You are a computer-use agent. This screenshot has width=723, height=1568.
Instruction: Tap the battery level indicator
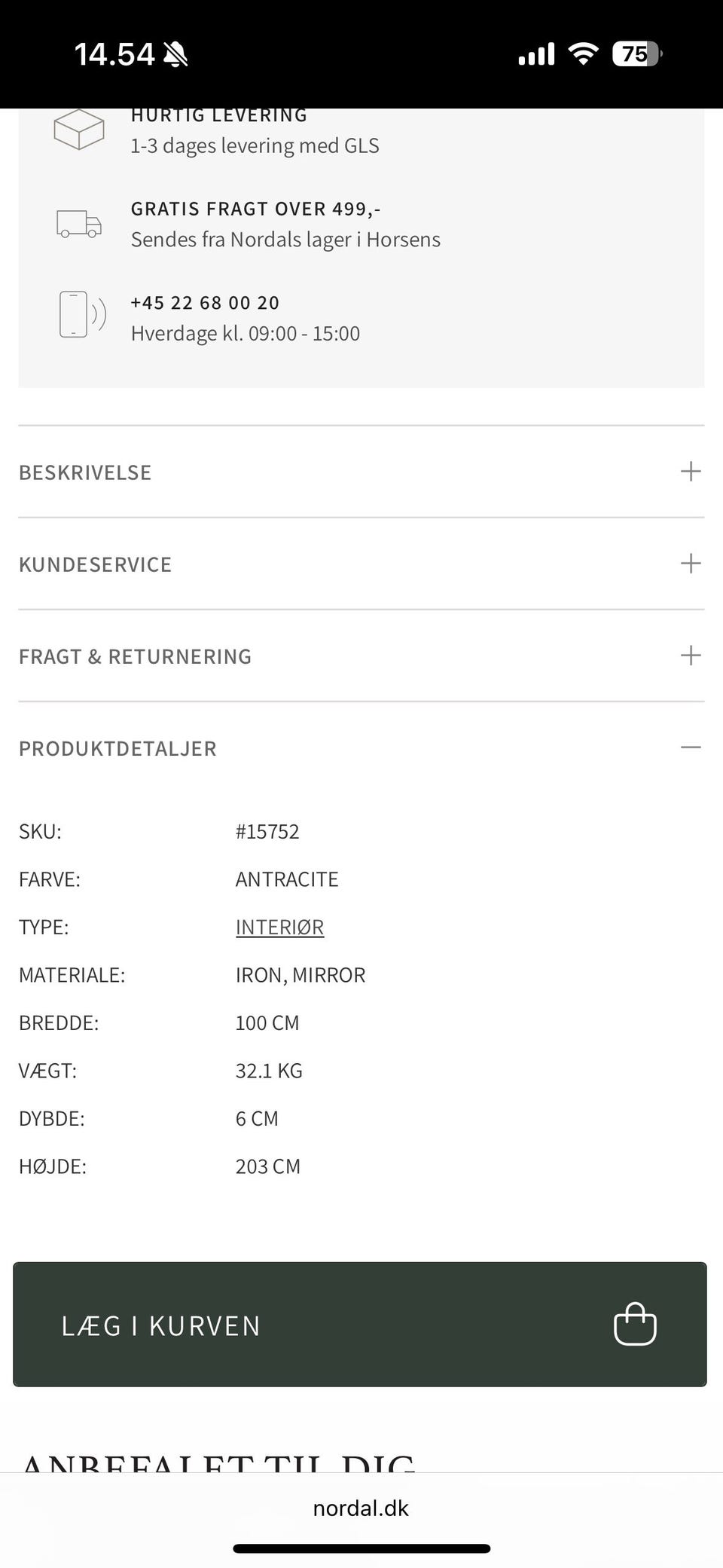[636, 53]
